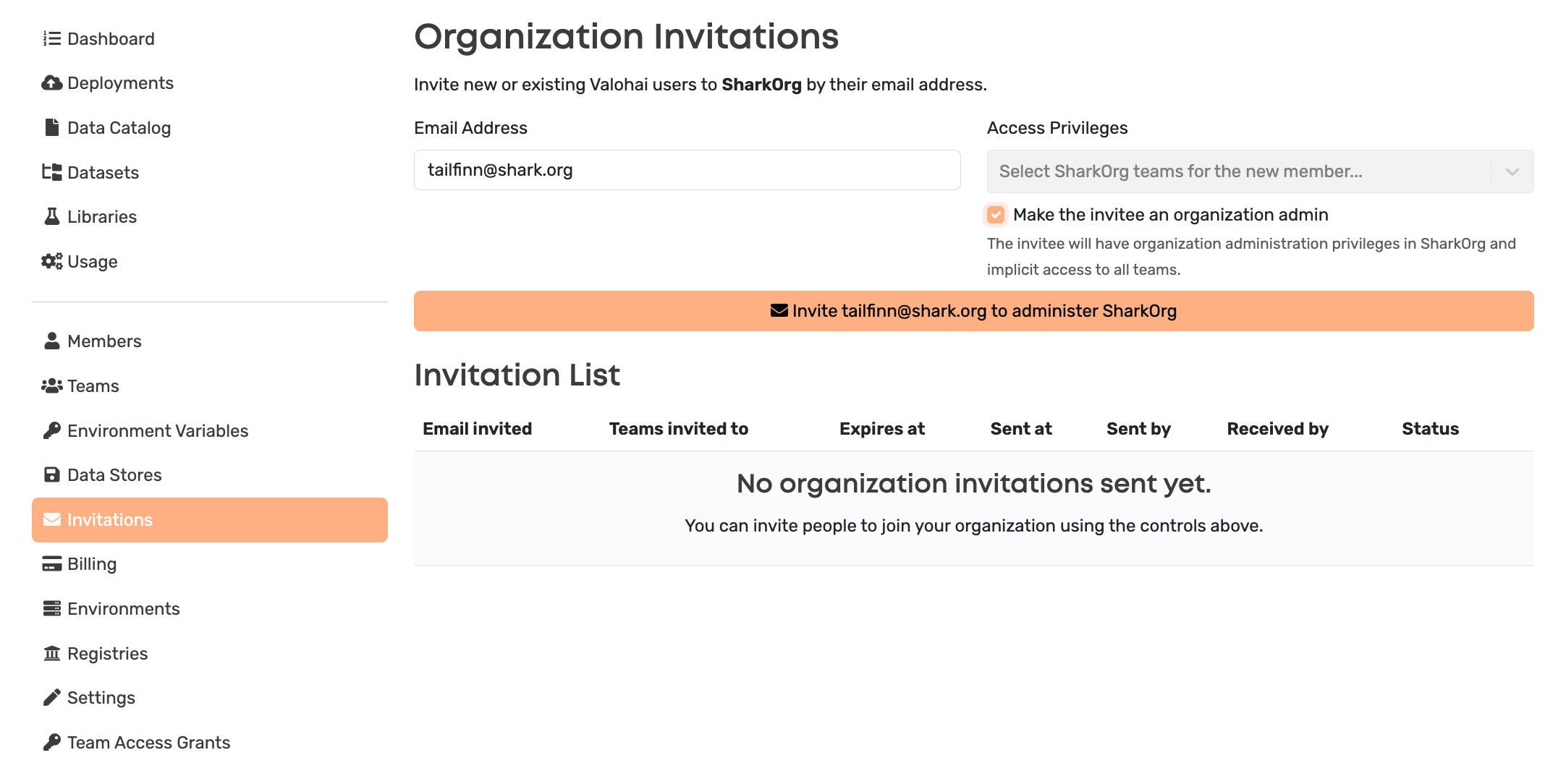Viewport: 1566px width, 784px height.
Task: Click the Expires at column header
Action: 881,429
